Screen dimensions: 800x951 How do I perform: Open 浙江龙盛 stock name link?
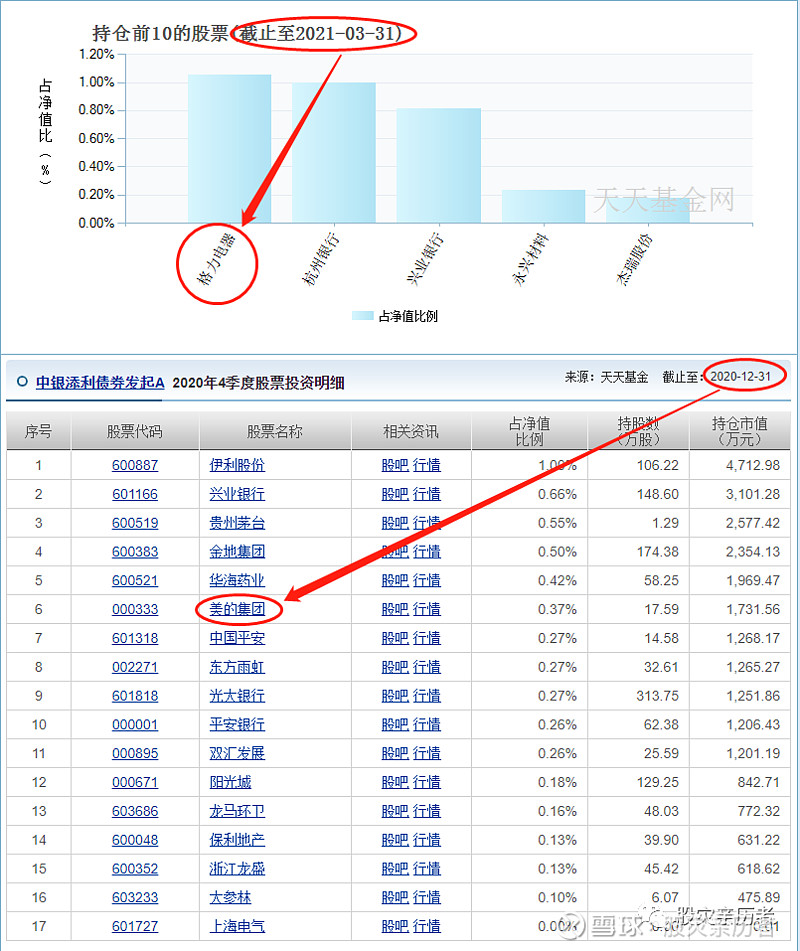(x=237, y=869)
